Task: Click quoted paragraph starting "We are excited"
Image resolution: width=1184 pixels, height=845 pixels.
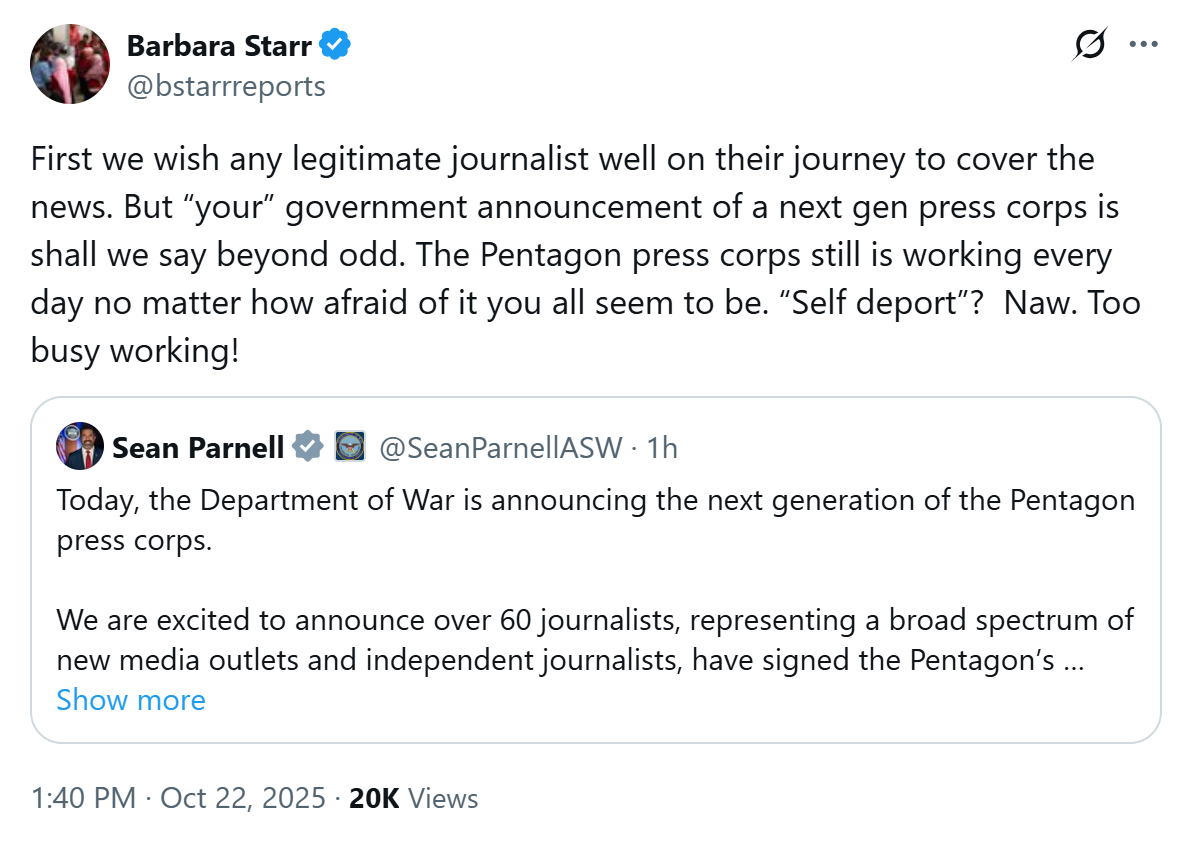Action: 595,640
